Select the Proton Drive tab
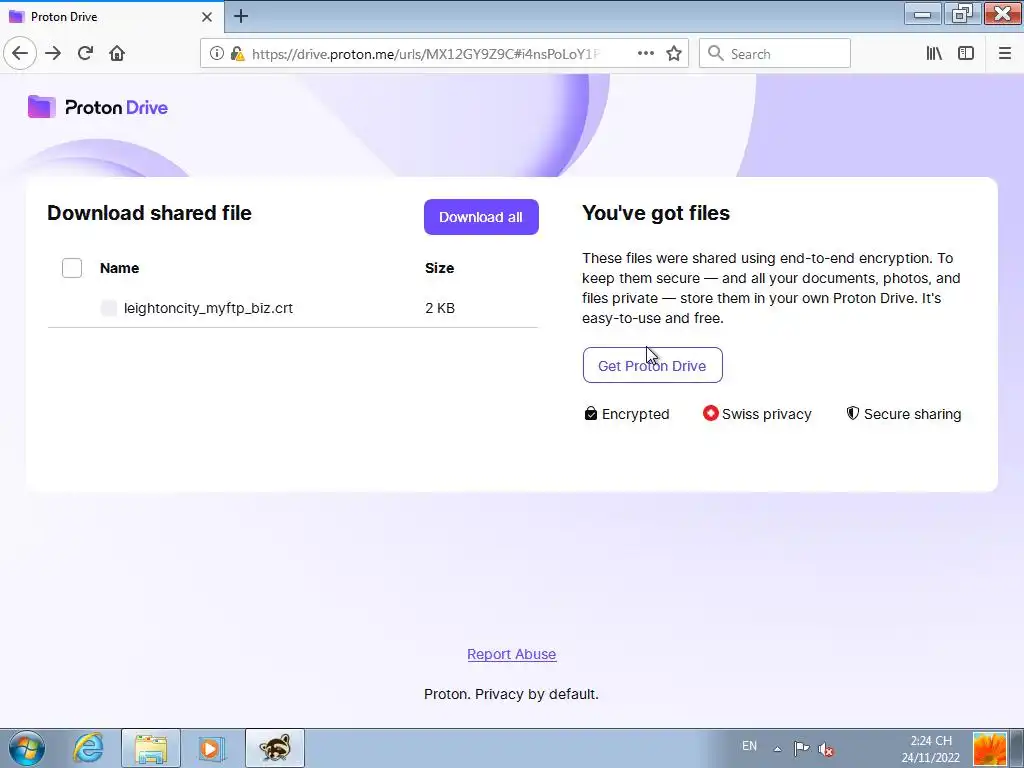 [x=111, y=17]
